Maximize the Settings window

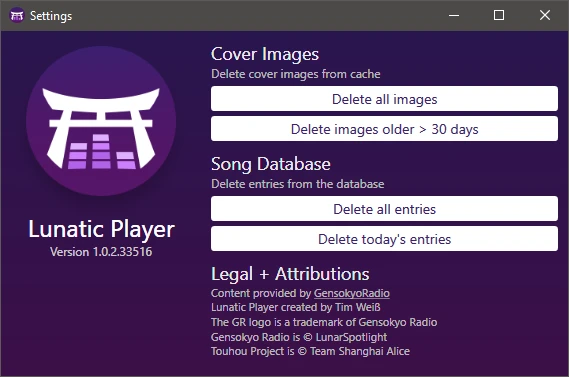pyautogui.click(x=499, y=15)
